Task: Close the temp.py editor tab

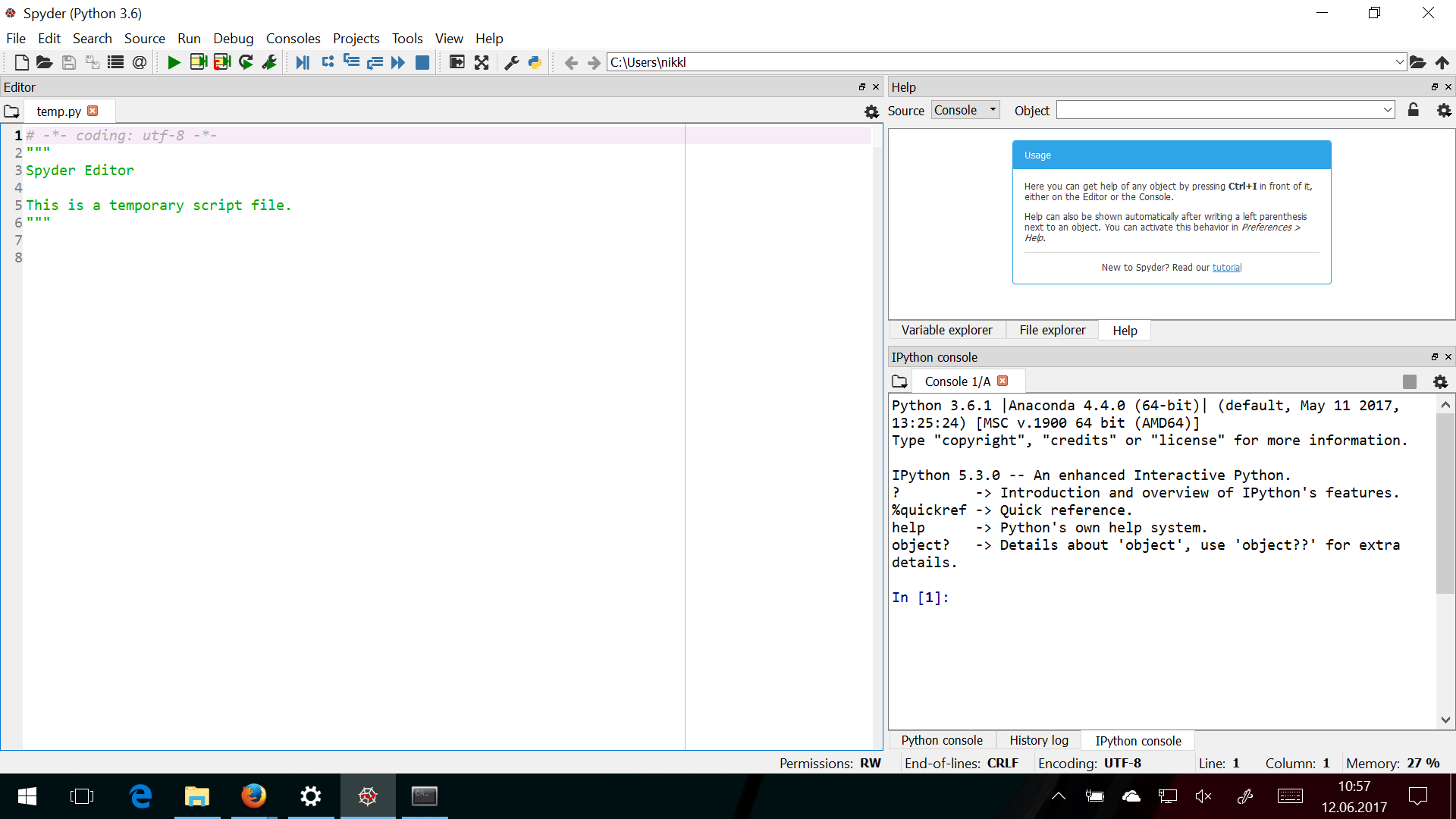Action: click(x=93, y=111)
